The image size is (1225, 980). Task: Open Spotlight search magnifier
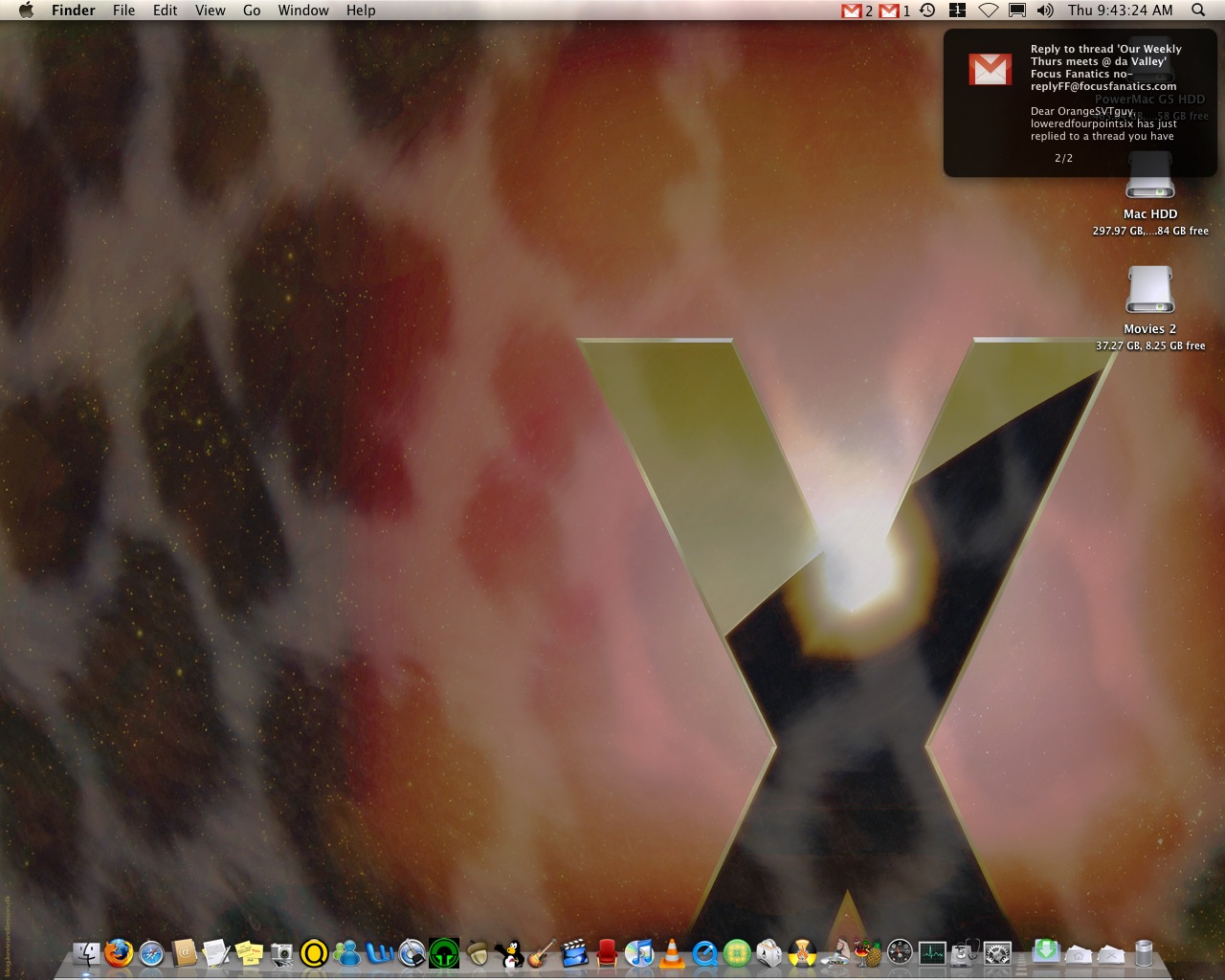click(x=1198, y=11)
